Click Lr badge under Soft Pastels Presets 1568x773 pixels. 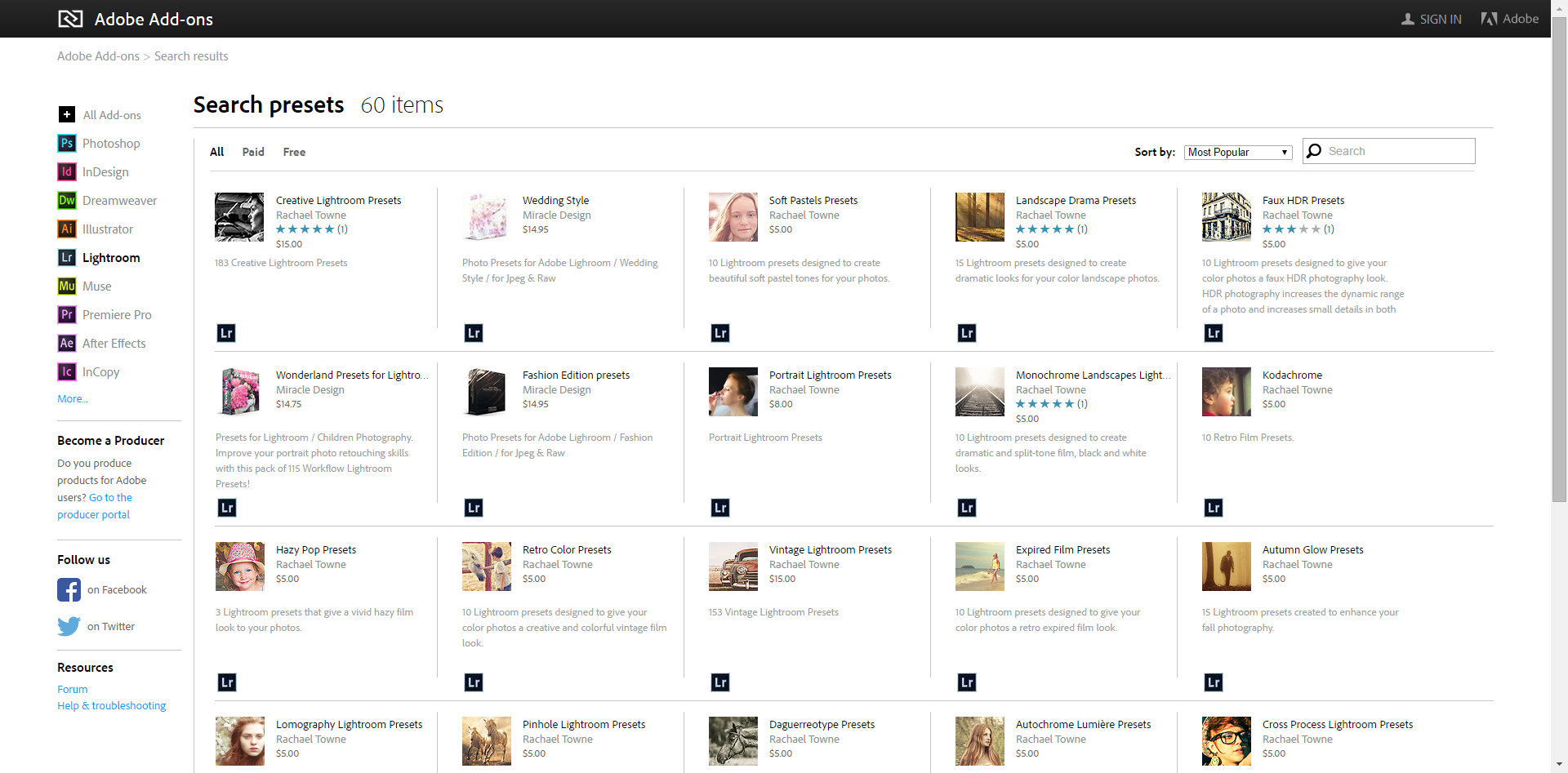click(x=720, y=333)
